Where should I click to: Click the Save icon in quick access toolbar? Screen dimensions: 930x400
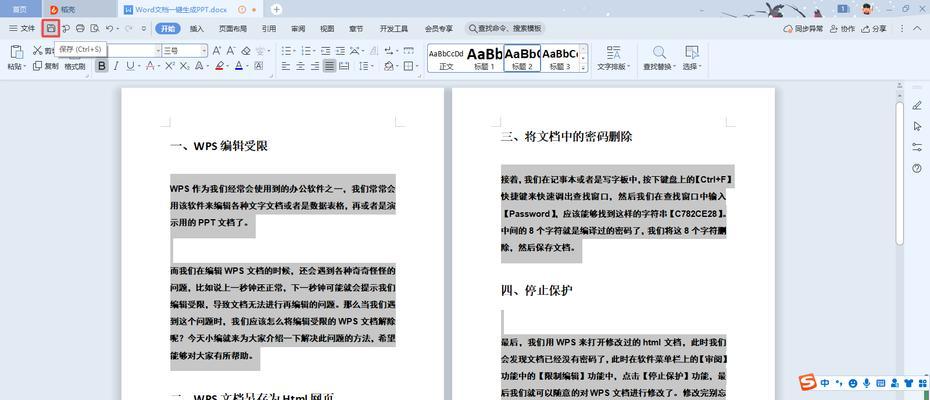click(x=51, y=28)
